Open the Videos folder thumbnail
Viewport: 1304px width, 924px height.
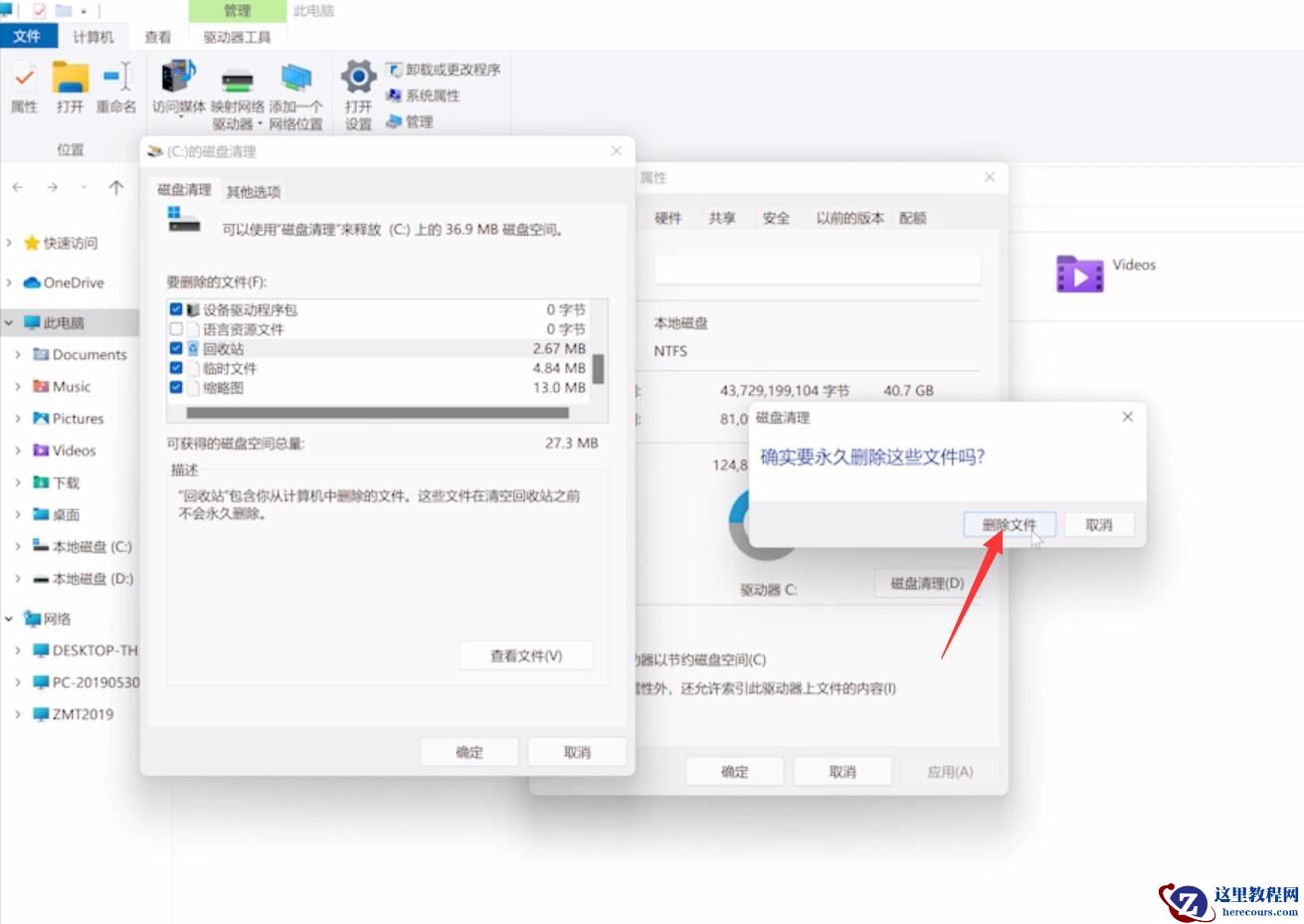1080,275
